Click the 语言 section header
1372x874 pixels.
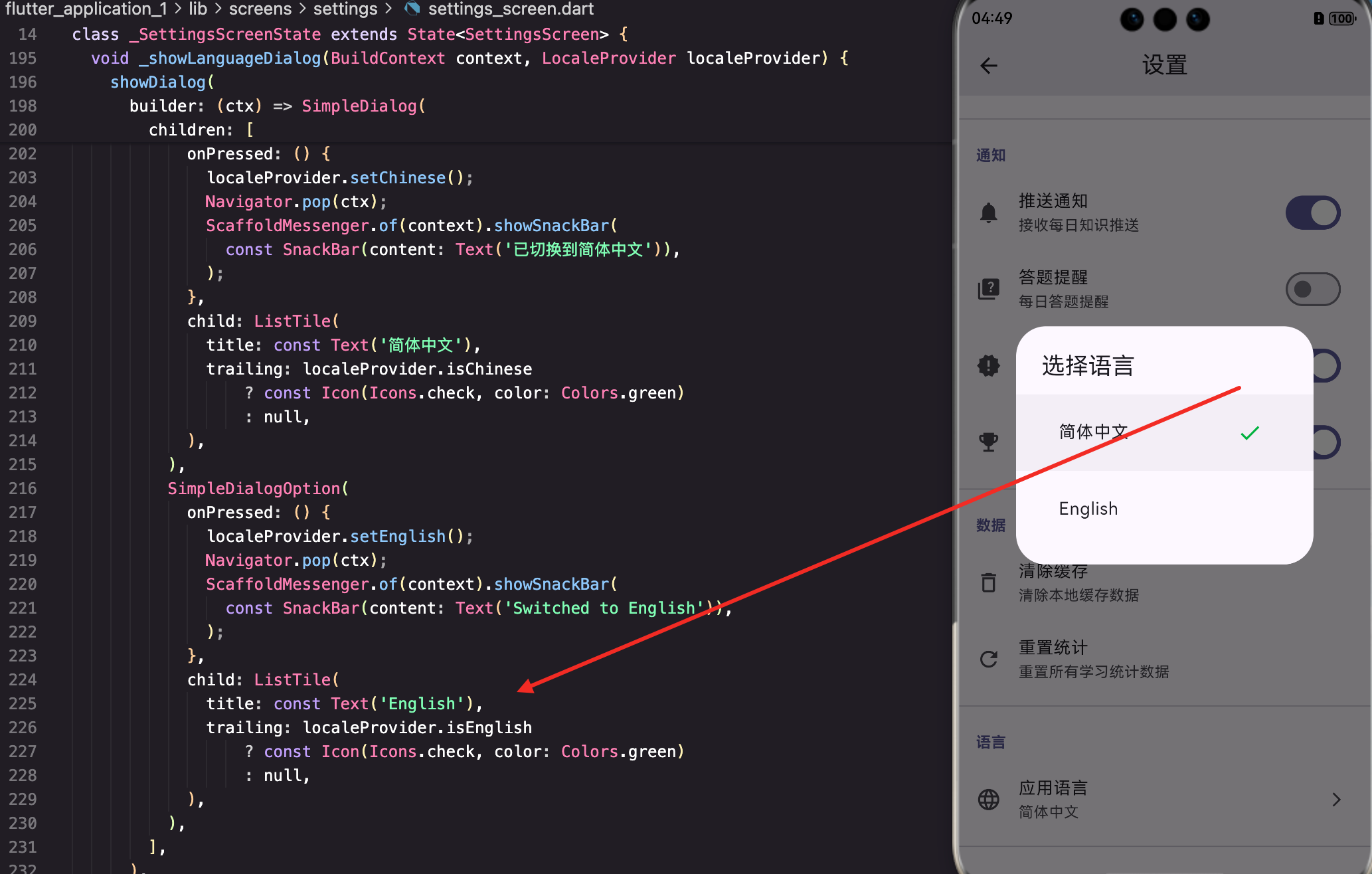[x=991, y=743]
